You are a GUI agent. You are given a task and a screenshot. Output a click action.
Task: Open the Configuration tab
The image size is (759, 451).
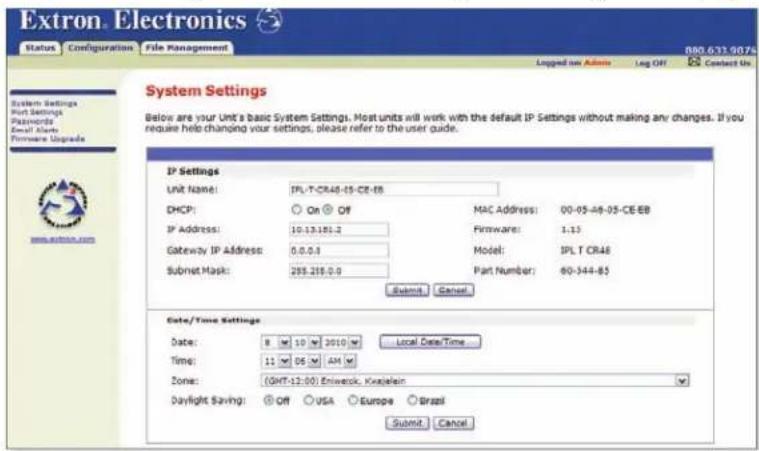(x=100, y=48)
